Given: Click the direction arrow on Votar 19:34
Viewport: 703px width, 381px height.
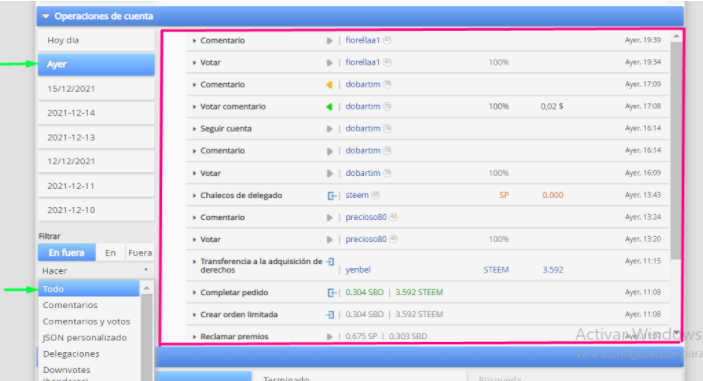Looking at the screenshot, I should point(330,63).
